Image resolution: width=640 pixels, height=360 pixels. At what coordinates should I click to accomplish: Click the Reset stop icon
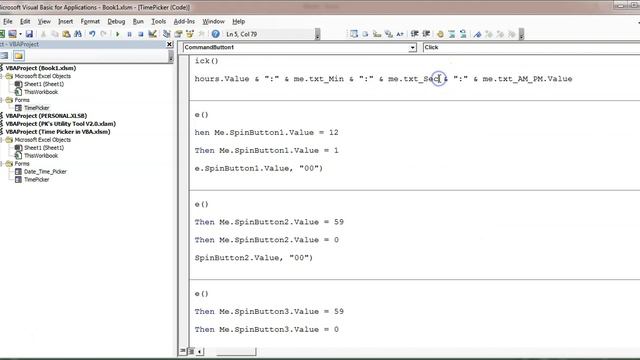pyautogui.click(x=141, y=34)
